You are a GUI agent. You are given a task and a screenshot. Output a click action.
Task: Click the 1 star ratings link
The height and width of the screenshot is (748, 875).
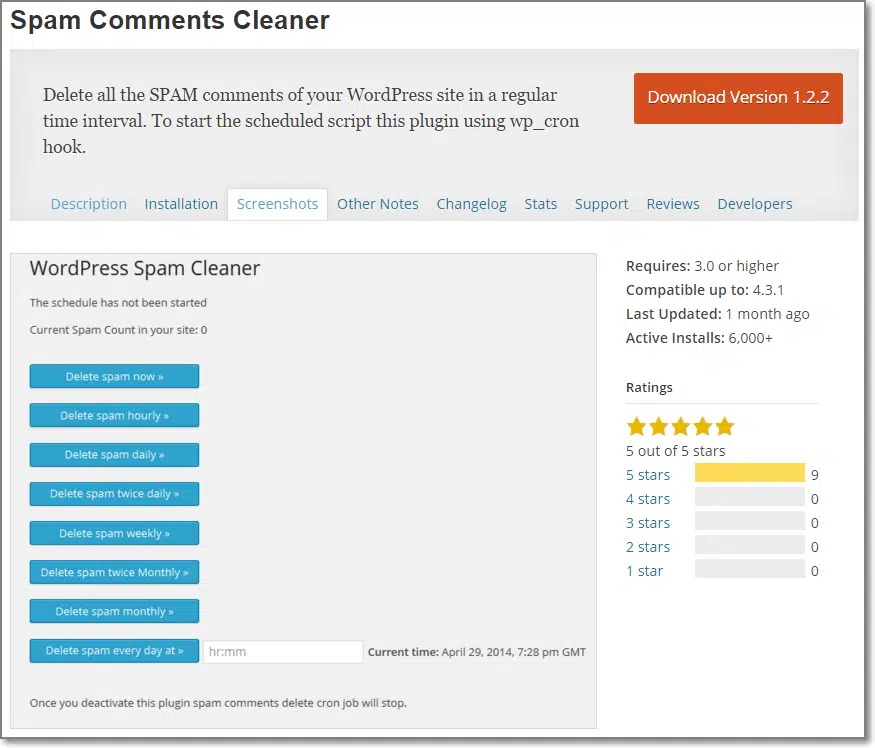[x=644, y=571]
